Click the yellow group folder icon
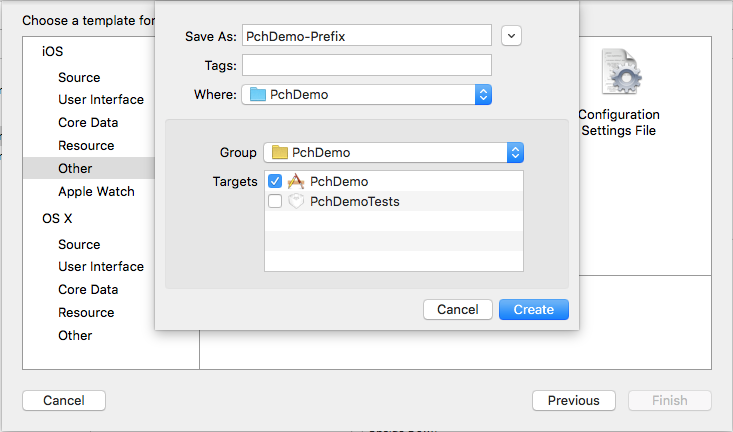The image size is (733, 432). (280, 152)
